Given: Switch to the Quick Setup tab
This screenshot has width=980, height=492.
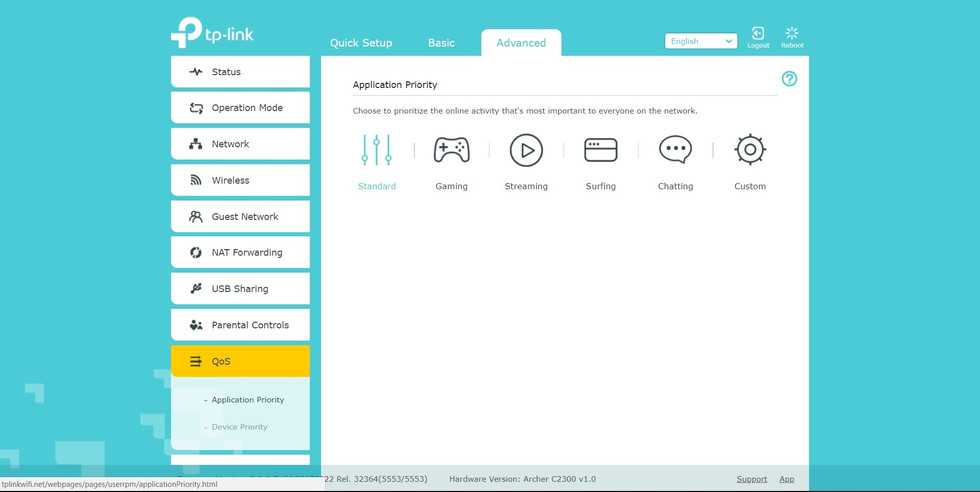Looking at the screenshot, I should point(361,43).
